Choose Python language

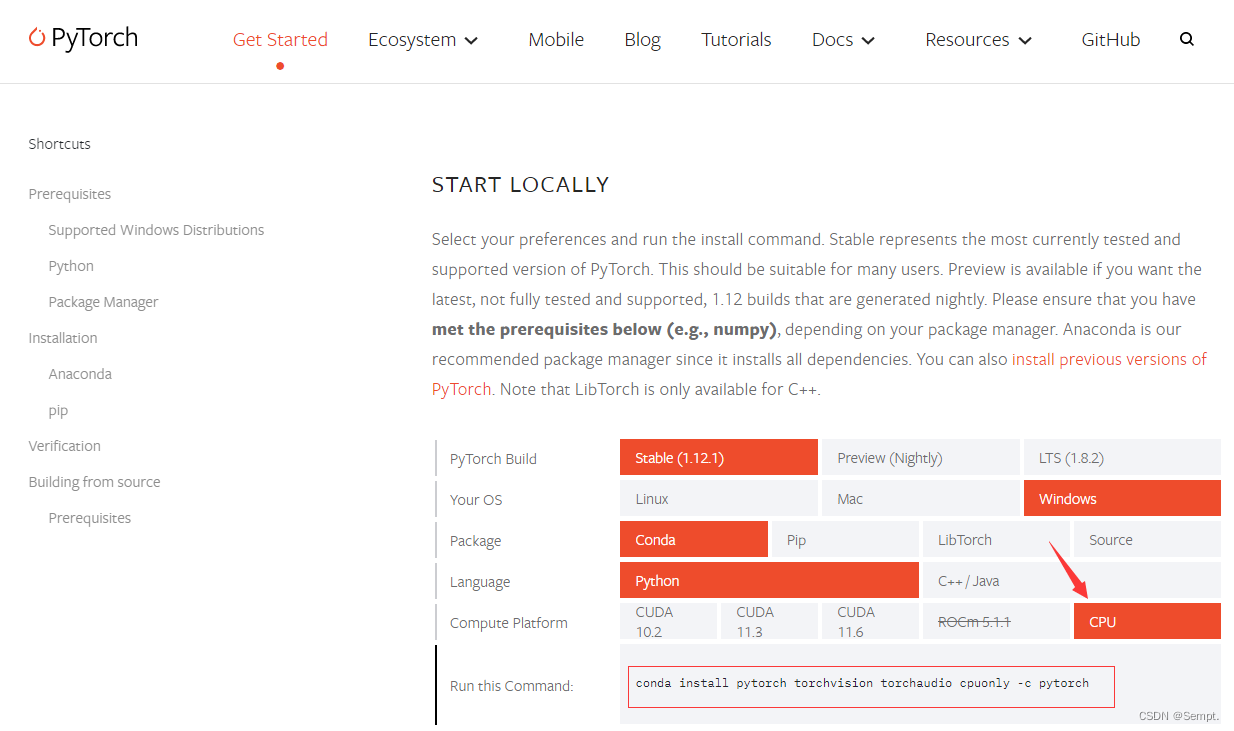769,580
